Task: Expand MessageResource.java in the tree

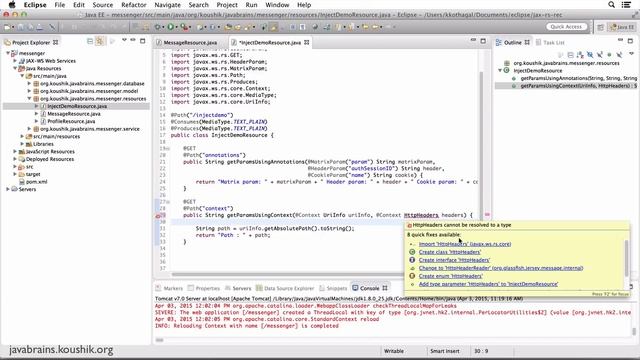Action: click(36, 114)
